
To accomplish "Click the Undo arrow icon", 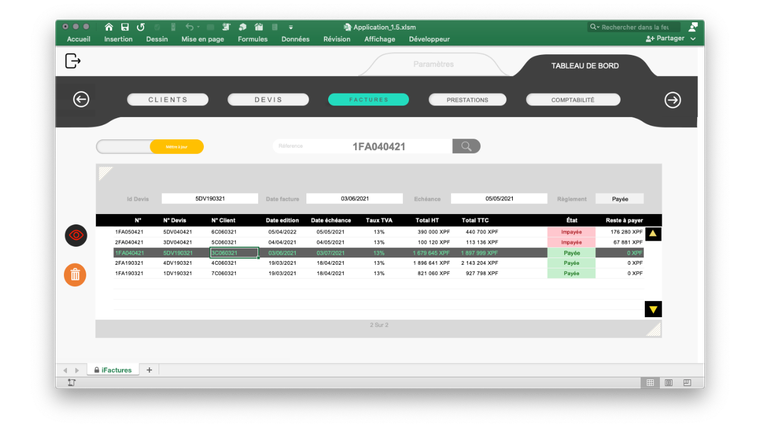I will (x=190, y=27).
